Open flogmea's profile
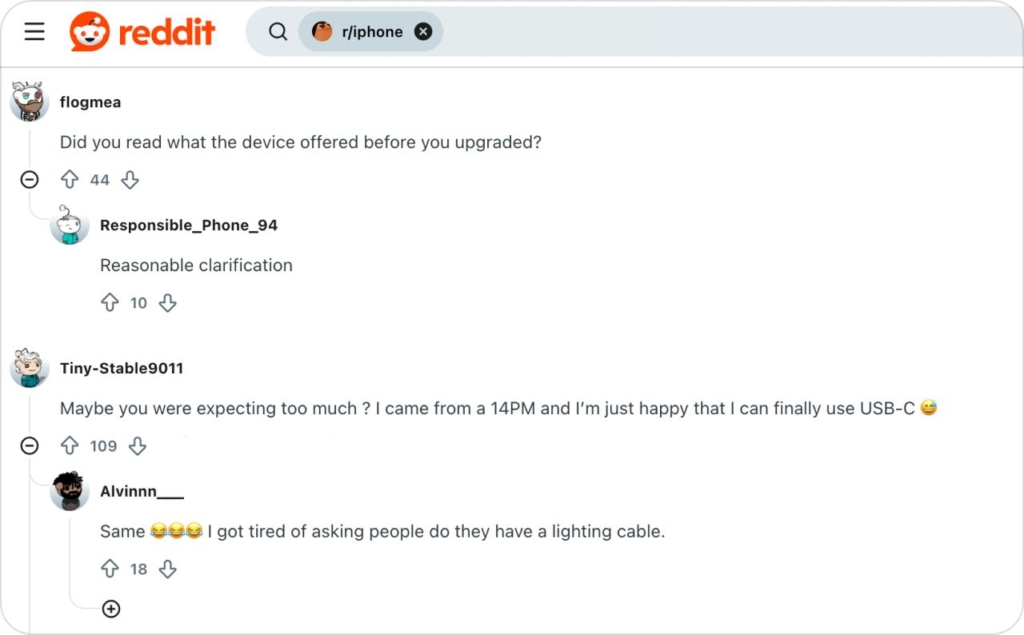 tap(90, 102)
